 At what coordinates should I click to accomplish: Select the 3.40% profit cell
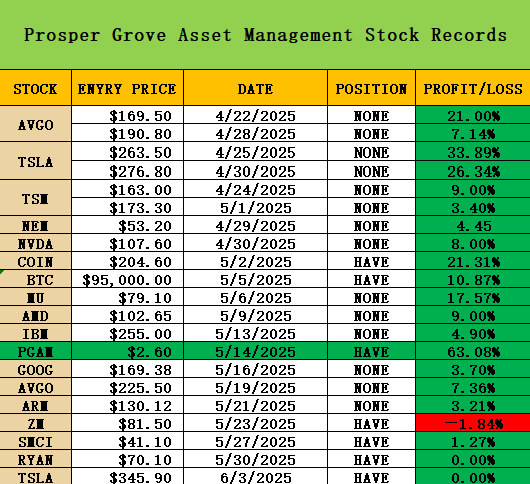pos(473,207)
